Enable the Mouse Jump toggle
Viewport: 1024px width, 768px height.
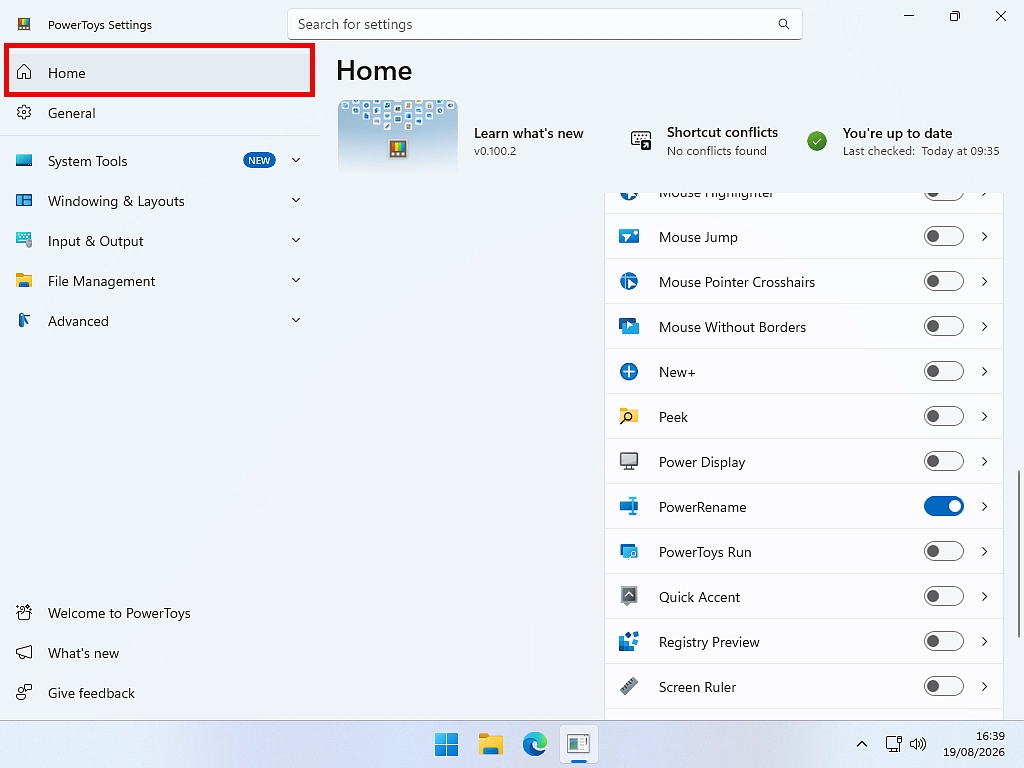pyautogui.click(x=944, y=236)
